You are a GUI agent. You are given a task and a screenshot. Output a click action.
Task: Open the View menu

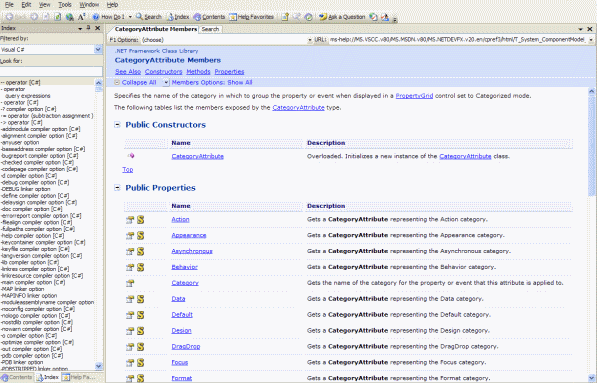pos(45,5)
